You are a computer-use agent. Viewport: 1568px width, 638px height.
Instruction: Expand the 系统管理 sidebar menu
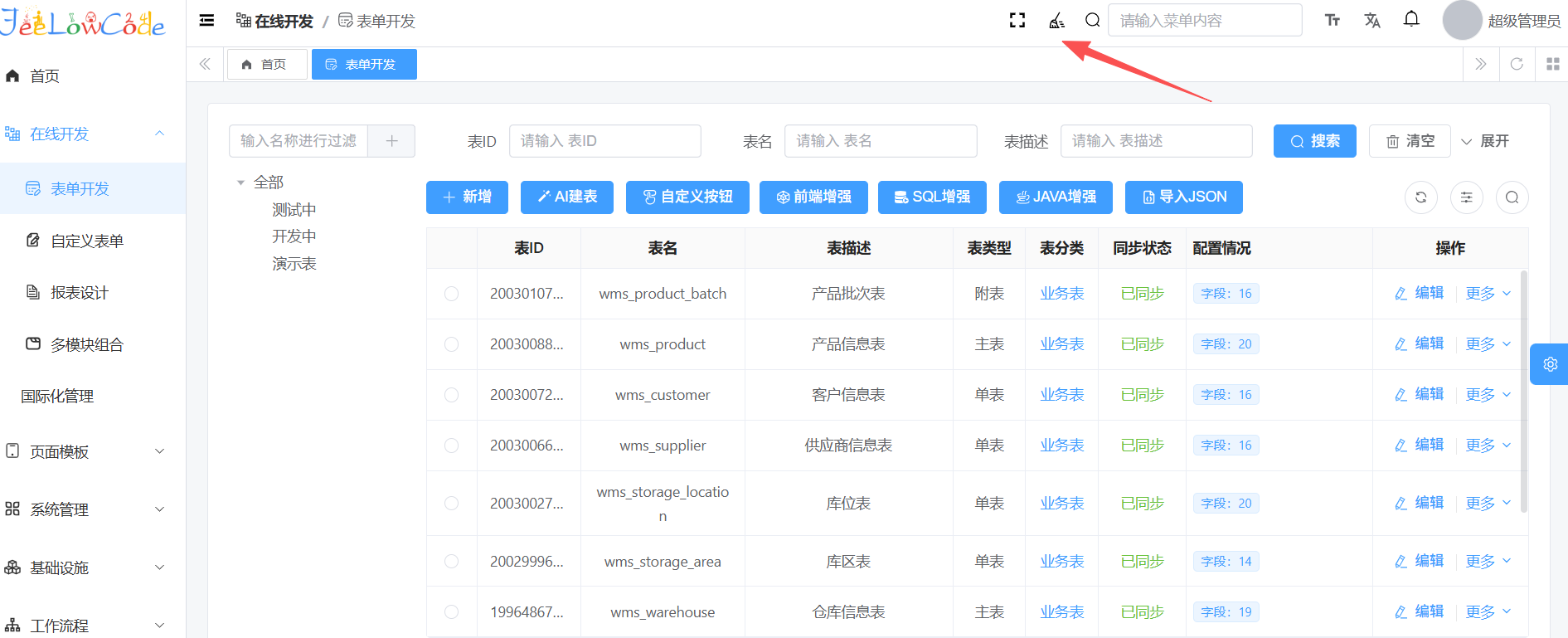point(93,509)
